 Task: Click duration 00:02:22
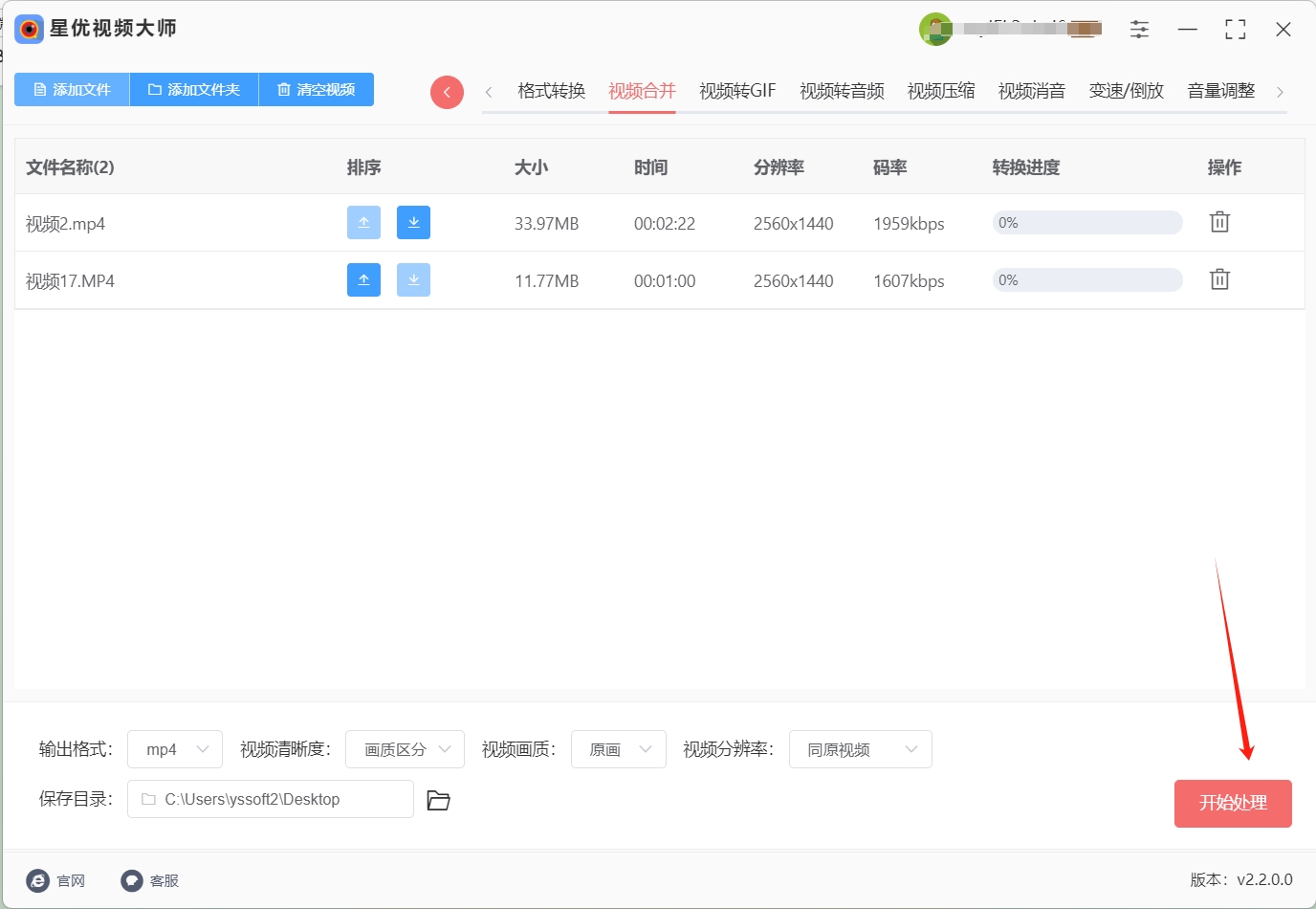[x=665, y=224]
